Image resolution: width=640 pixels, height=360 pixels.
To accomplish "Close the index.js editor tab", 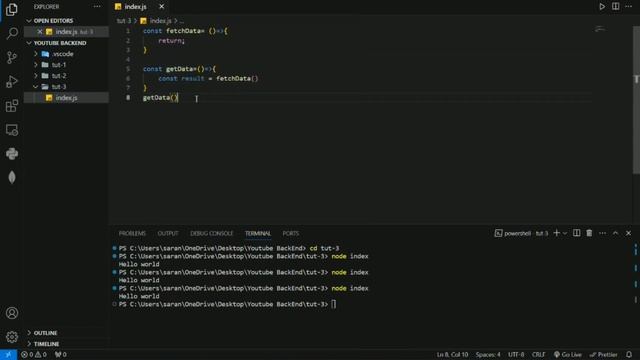I will click(162, 7).
